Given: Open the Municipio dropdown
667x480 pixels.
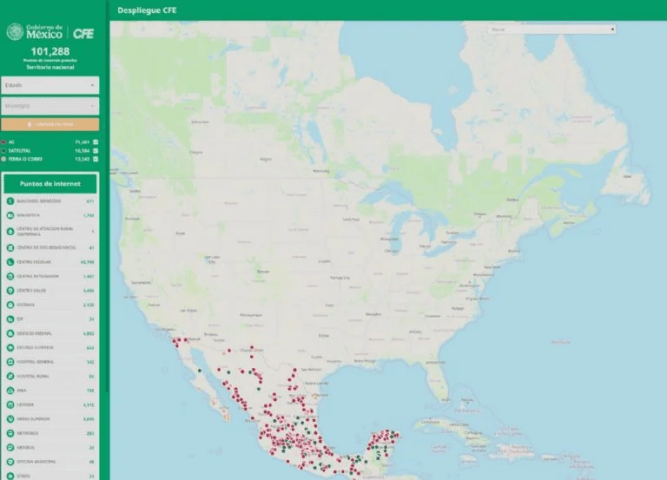Looking at the screenshot, I should click(50, 106).
